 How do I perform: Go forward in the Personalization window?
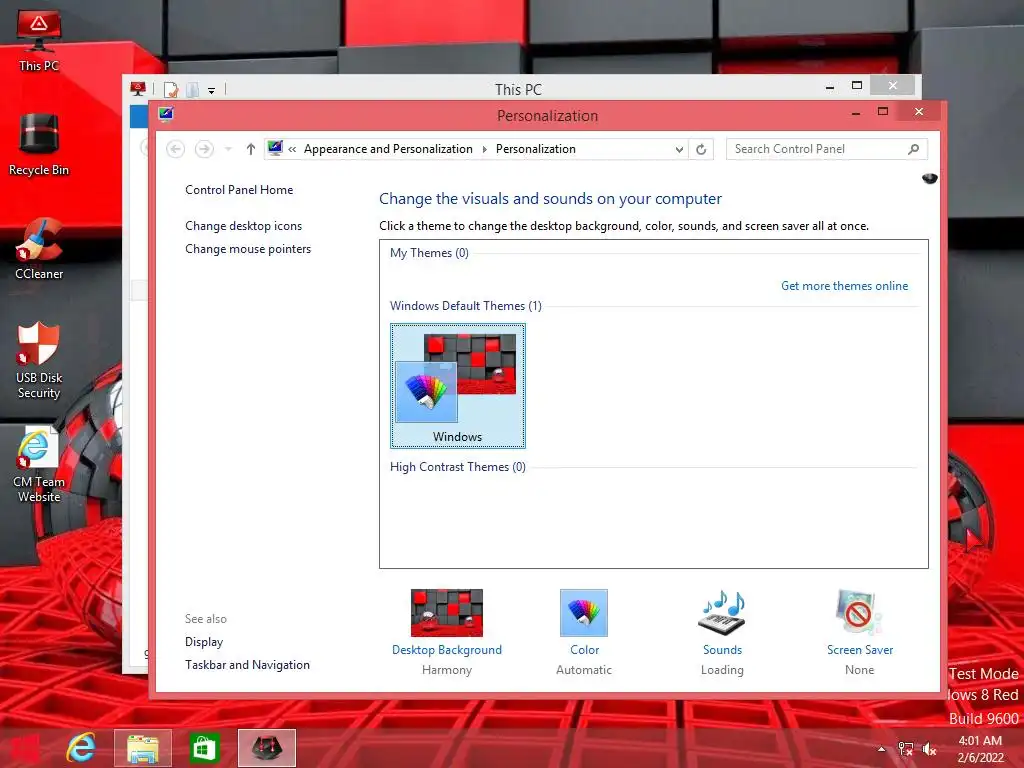tap(204, 149)
